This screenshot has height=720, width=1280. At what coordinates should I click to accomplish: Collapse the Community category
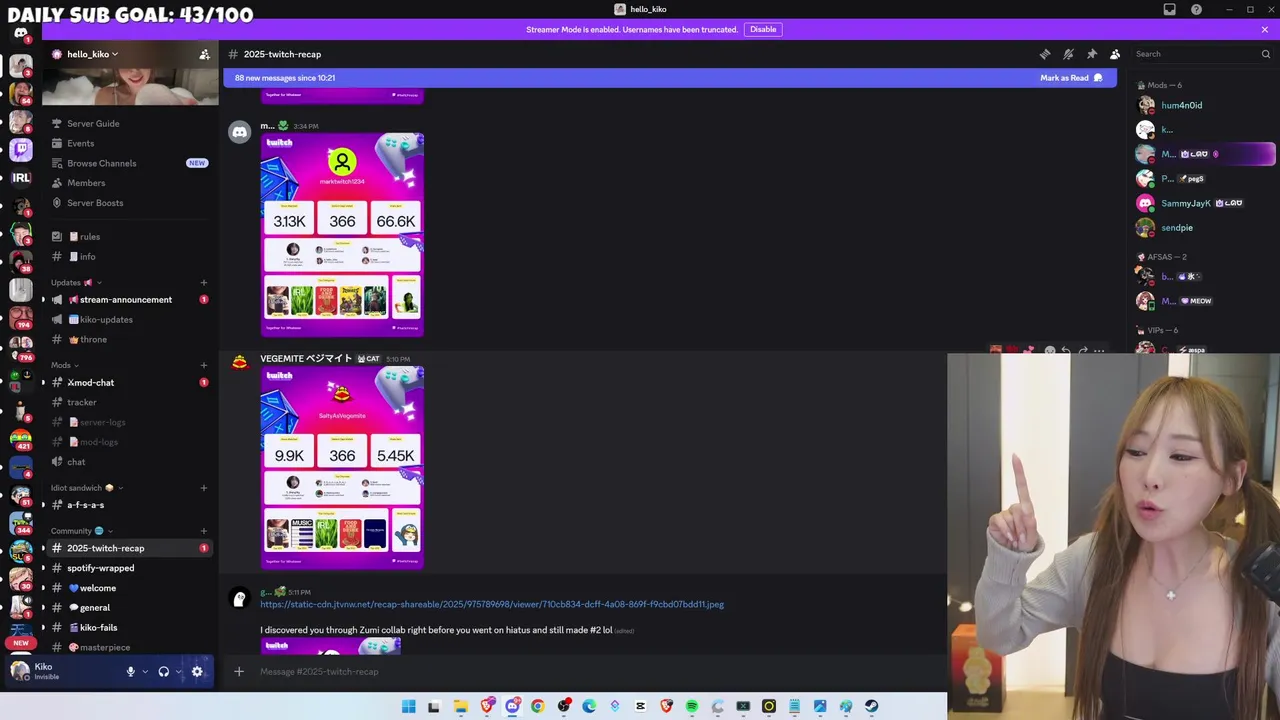click(82, 531)
